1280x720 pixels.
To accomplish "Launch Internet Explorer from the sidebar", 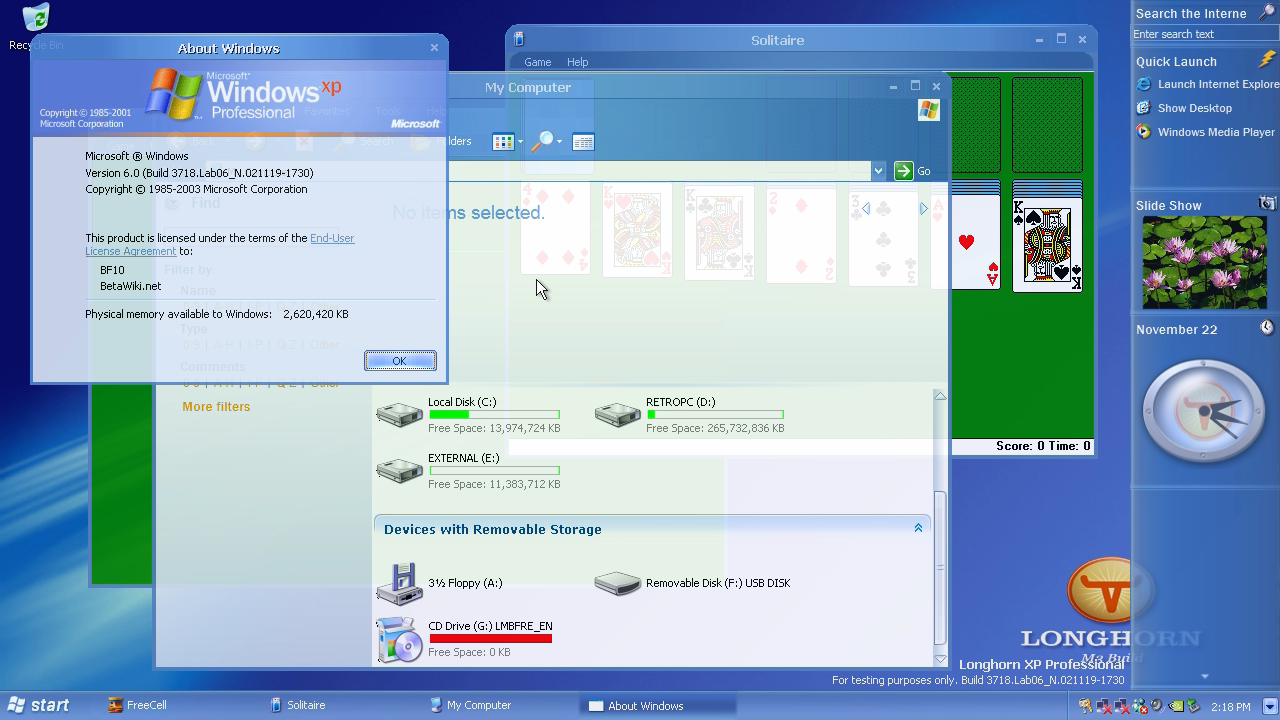I will [1207, 84].
